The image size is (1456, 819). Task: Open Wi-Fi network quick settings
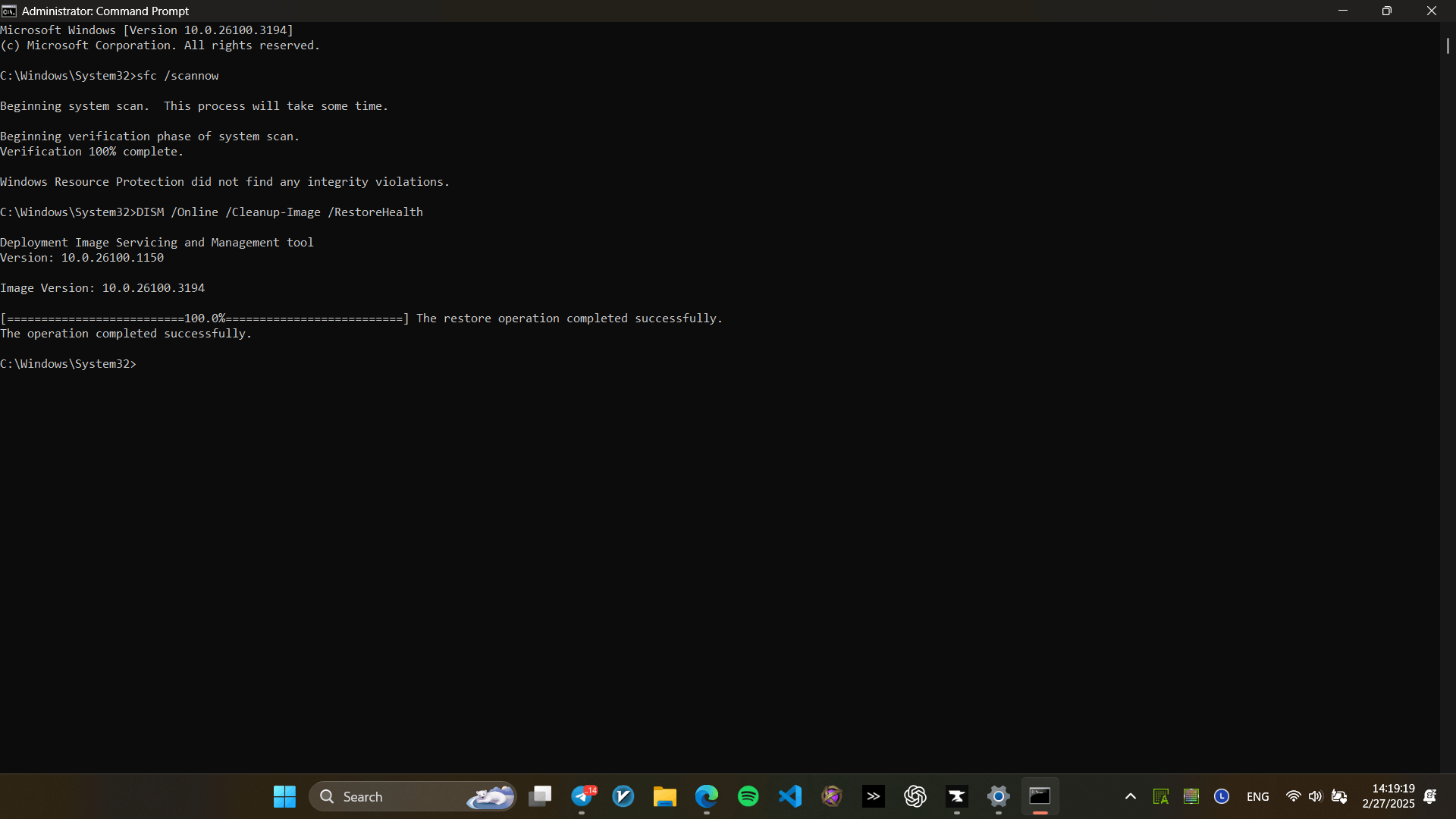(1294, 796)
